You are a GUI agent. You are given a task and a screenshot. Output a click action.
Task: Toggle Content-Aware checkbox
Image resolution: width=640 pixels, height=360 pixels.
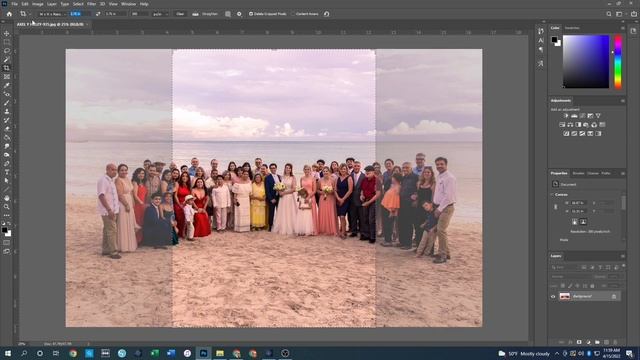click(293, 14)
